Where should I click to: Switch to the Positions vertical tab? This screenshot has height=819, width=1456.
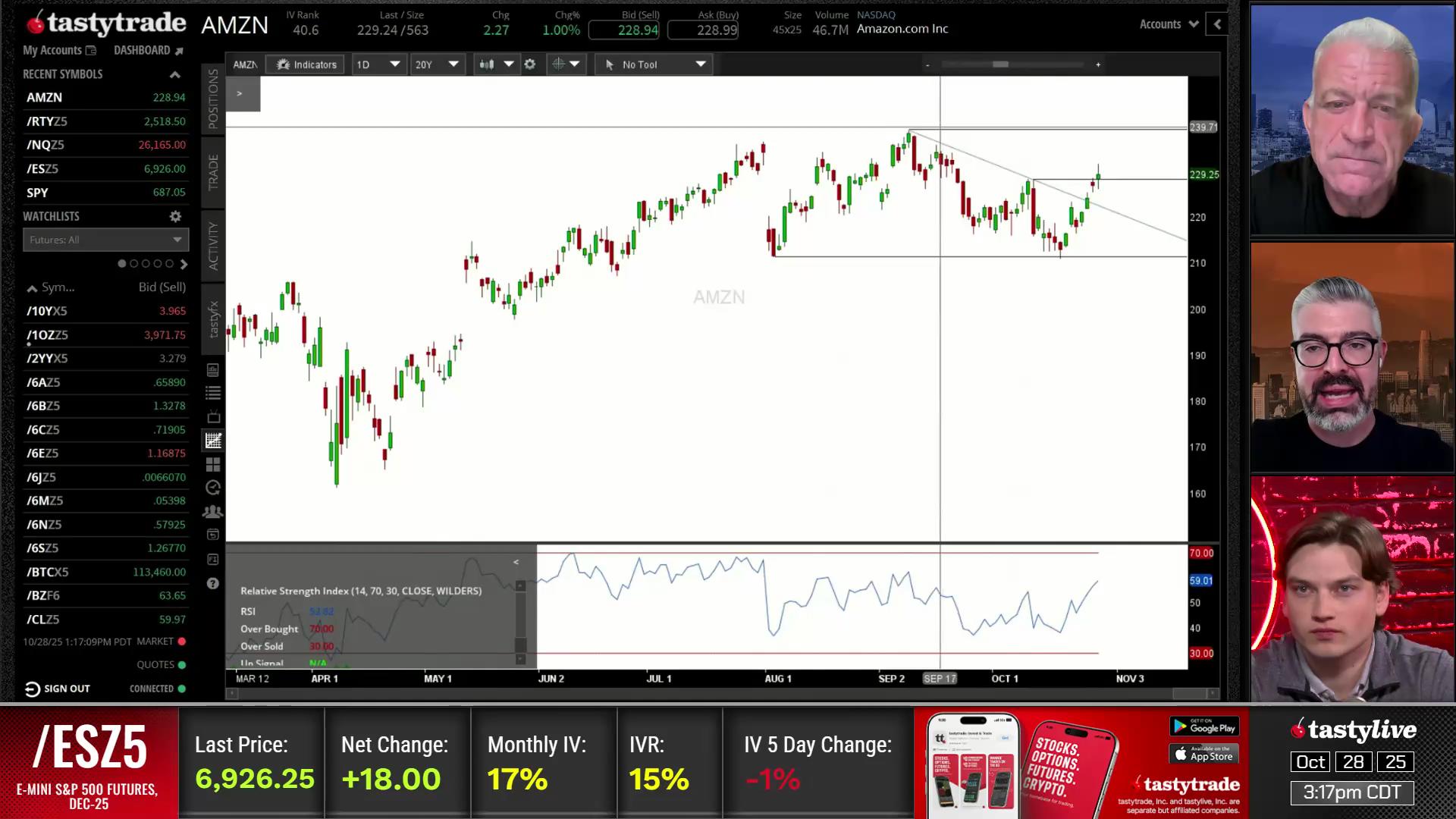pos(213,99)
